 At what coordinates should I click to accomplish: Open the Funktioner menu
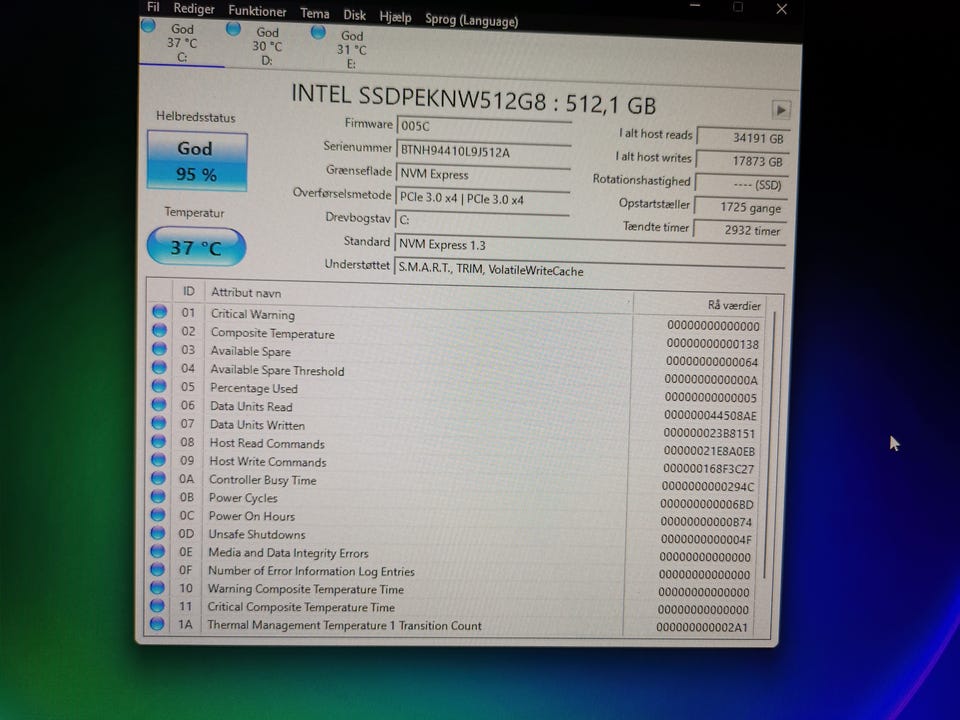(x=257, y=11)
